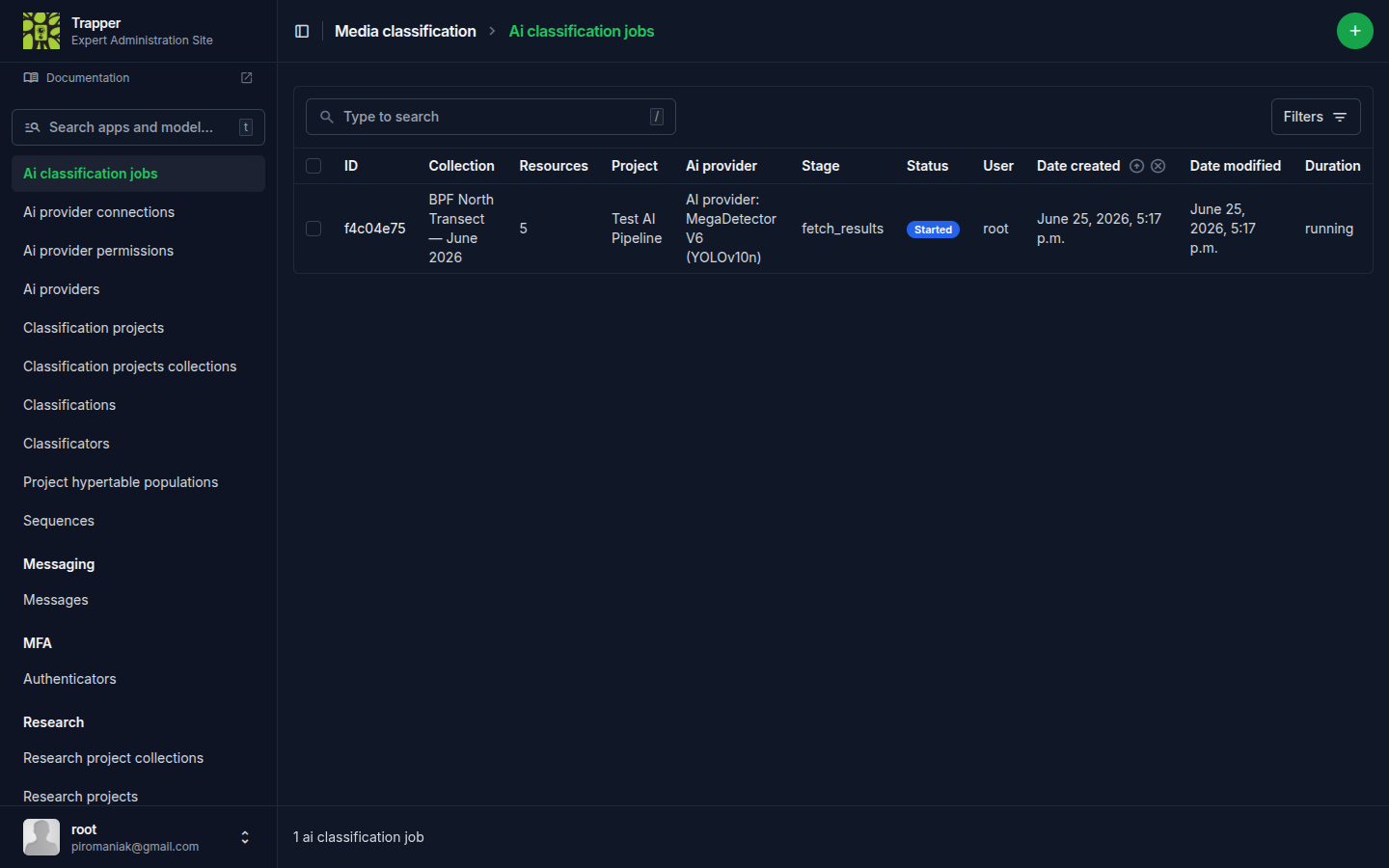Sort by Stage column header
The image size is (1389, 868).
pos(821,166)
